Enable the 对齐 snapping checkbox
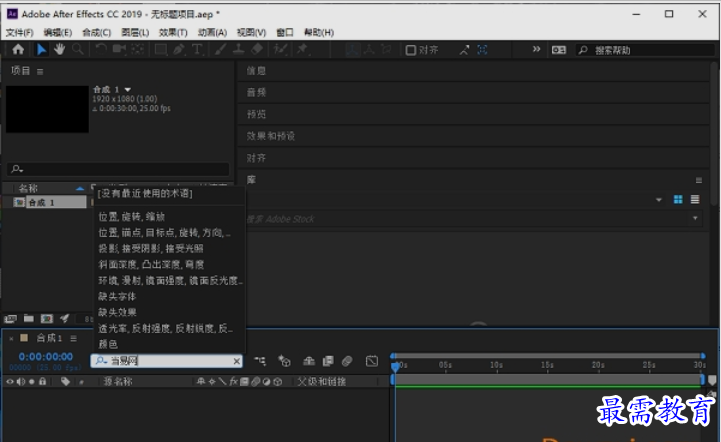 (x=411, y=50)
